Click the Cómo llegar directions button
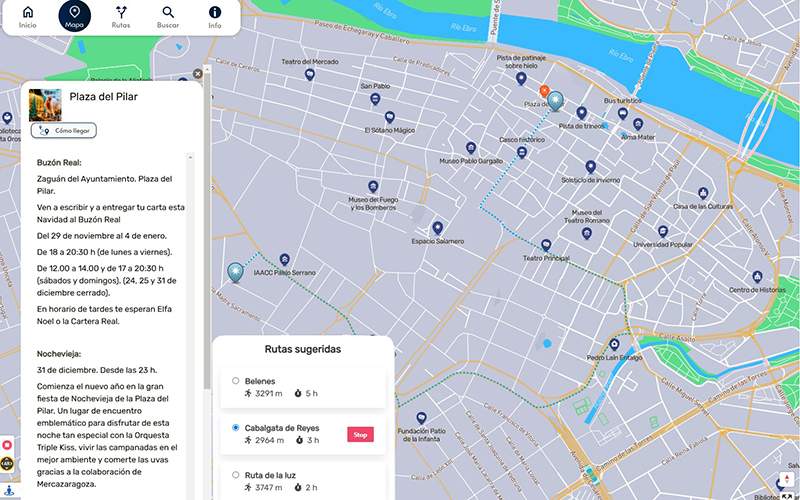The image size is (800, 500). 63,130
